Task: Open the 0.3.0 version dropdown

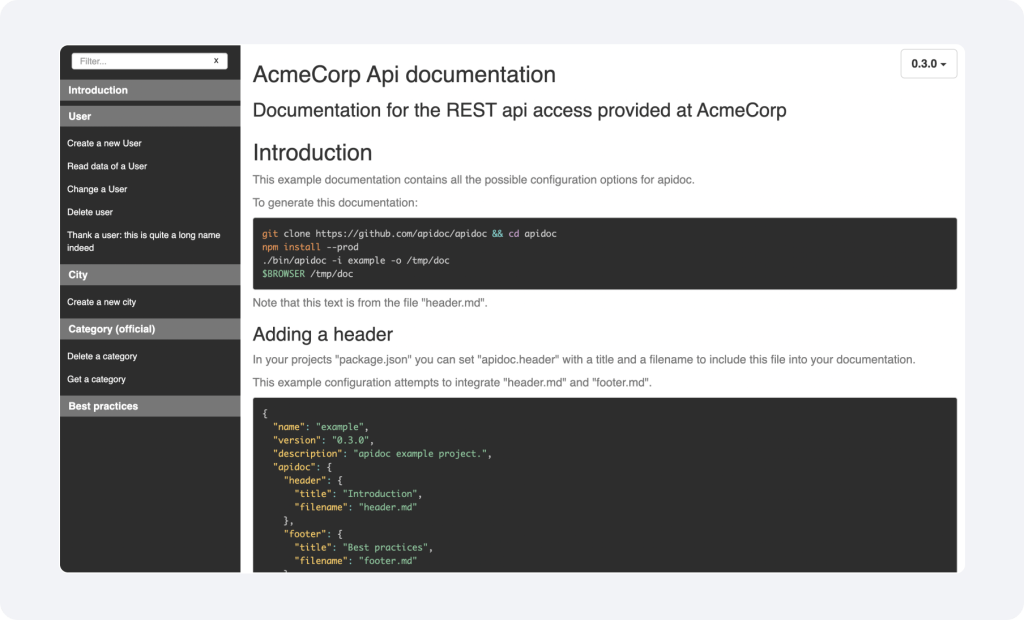Action: tap(929, 63)
